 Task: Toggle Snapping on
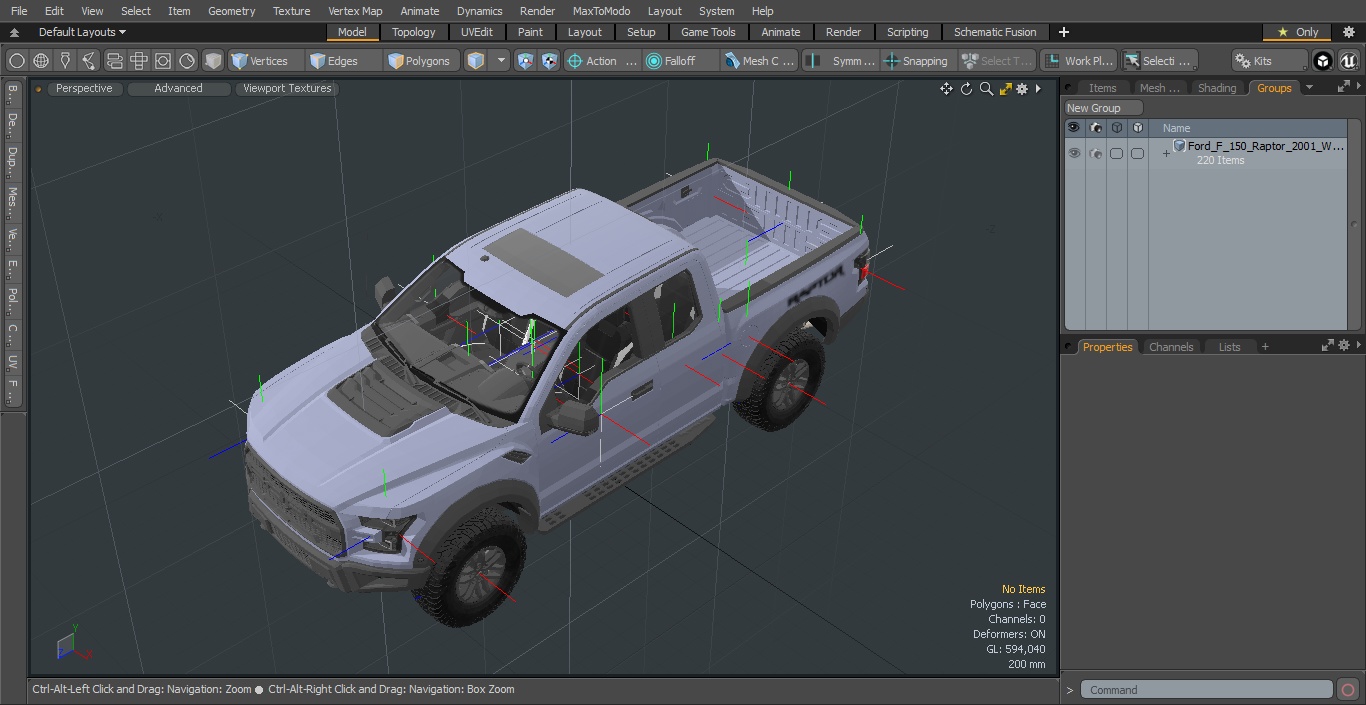[917, 61]
